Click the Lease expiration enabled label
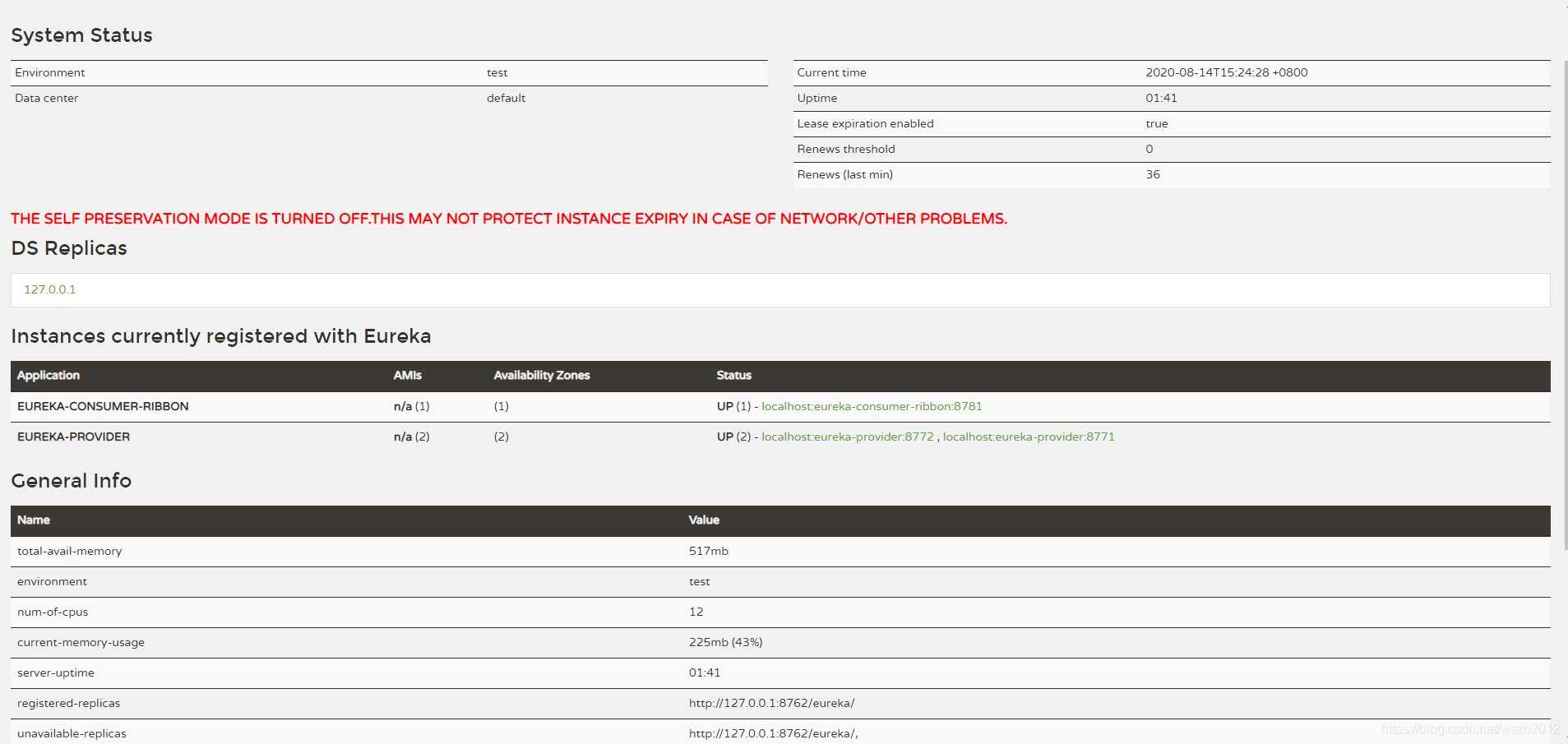1568x744 pixels. 865,123
